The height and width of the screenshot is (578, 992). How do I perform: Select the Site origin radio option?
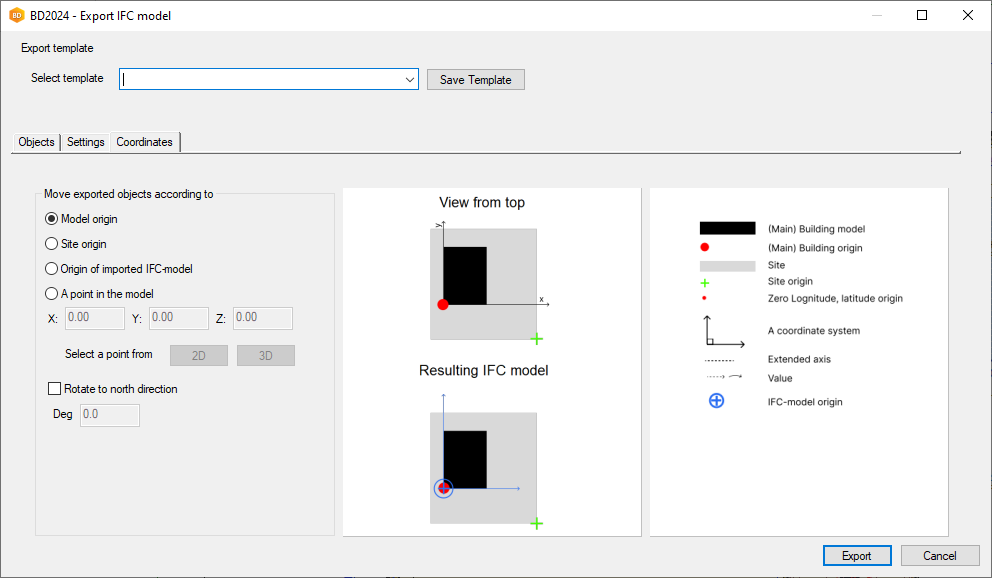point(52,244)
